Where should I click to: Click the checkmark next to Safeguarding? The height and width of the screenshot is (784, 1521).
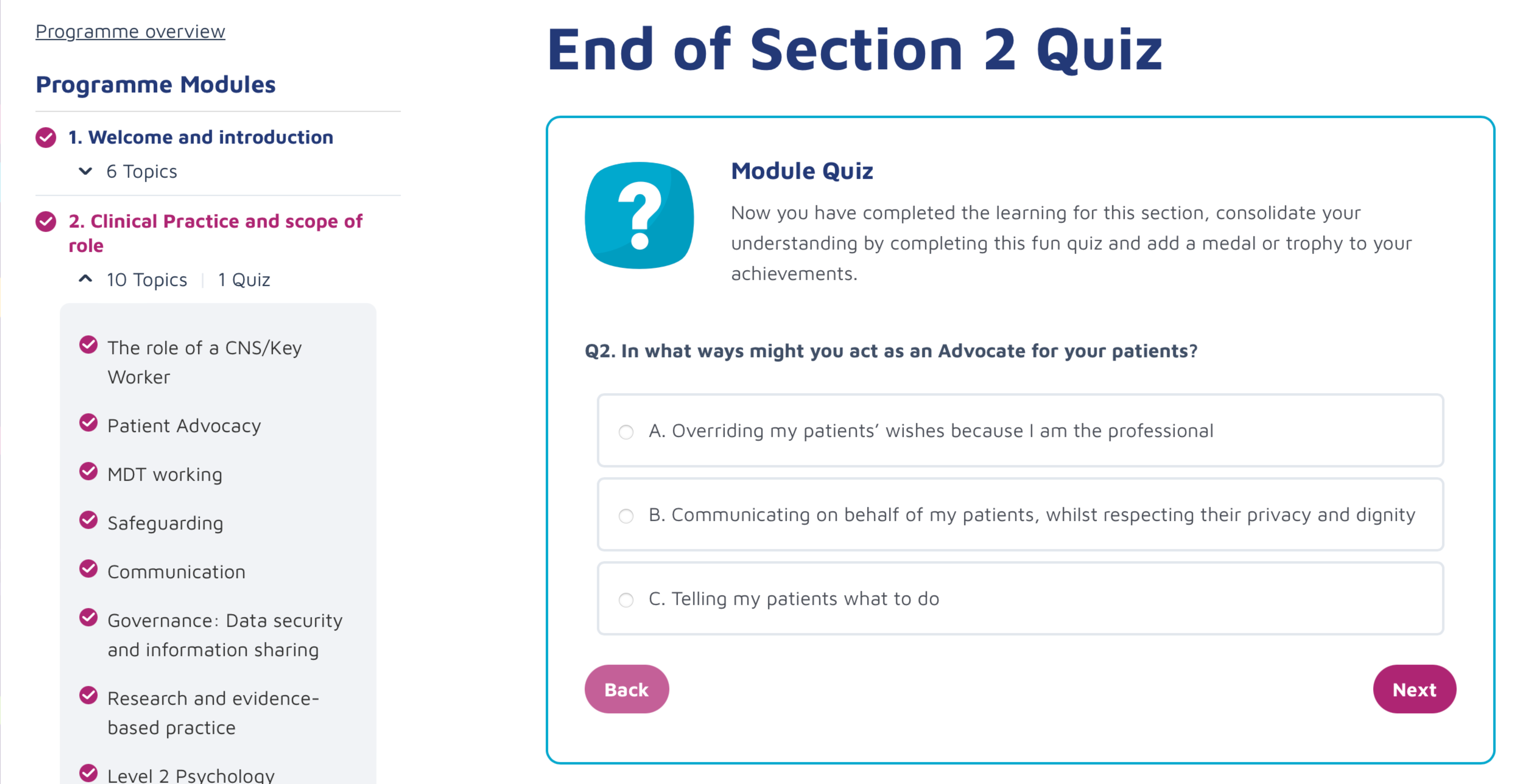coord(88,520)
